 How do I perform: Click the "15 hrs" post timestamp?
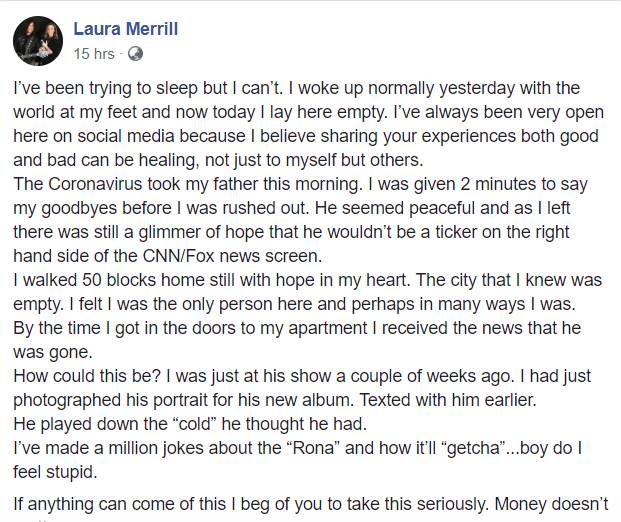(x=93, y=53)
